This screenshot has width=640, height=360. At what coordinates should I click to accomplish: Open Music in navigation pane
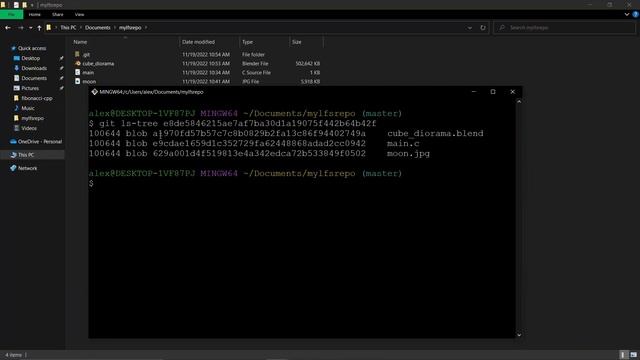tap(28, 108)
